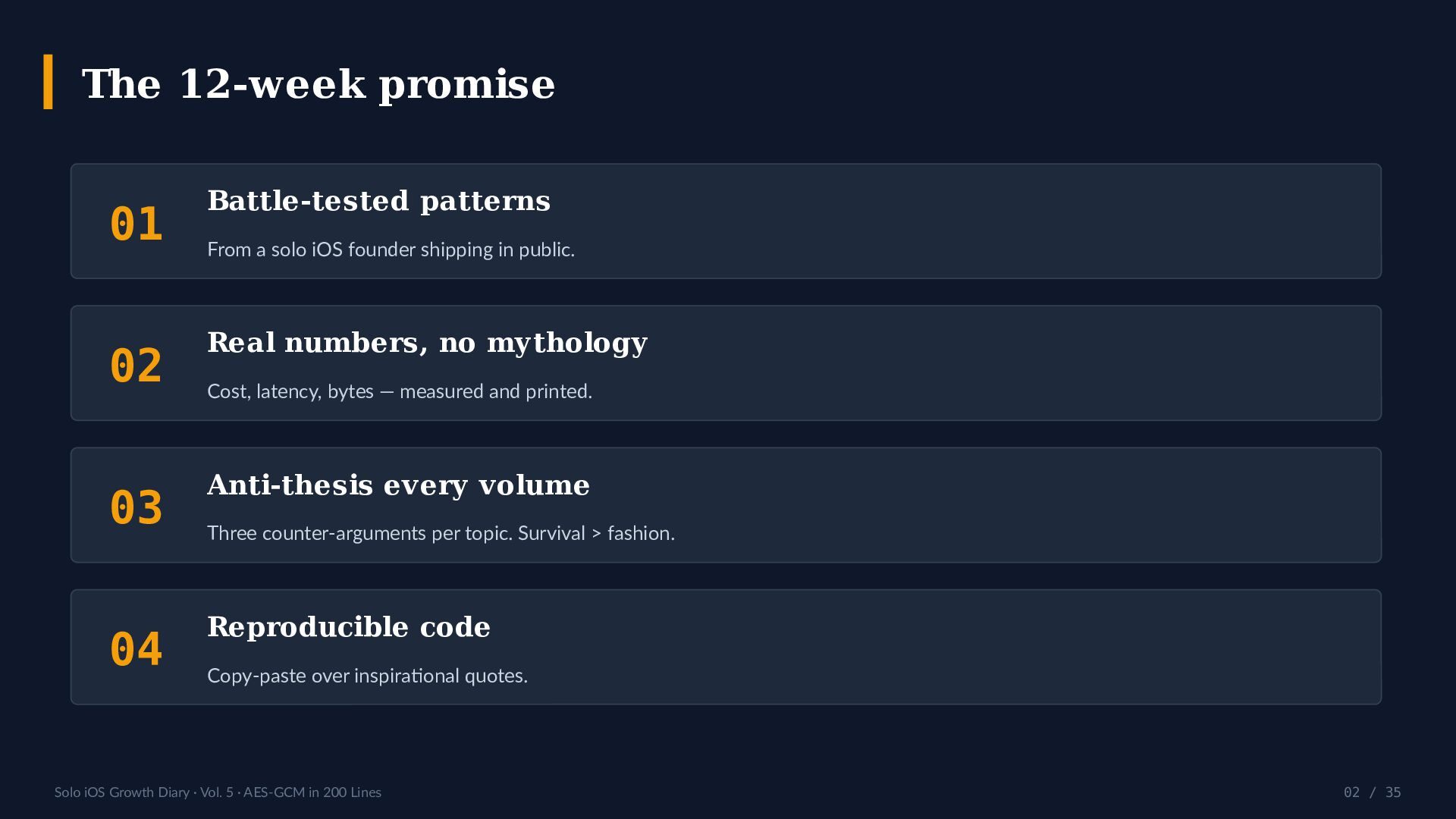Click the footer 'Solo iOS Growth Diary' text

pyautogui.click(x=122, y=792)
